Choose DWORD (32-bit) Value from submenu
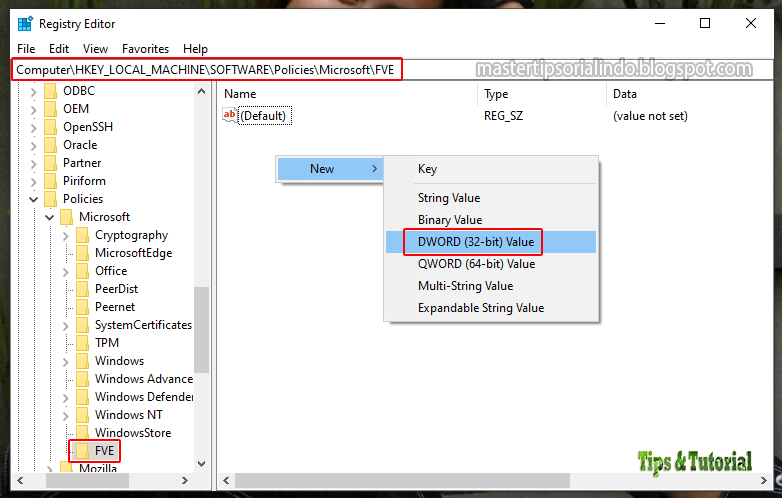The image size is (782, 498). pyautogui.click(x=491, y=242)
